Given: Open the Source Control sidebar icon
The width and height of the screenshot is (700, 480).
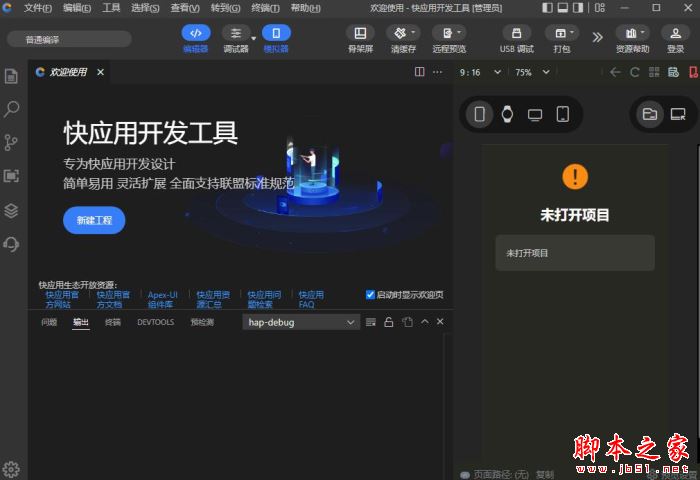Looking at the screenshot, I should pyautogui.click(x=12, y=142).
